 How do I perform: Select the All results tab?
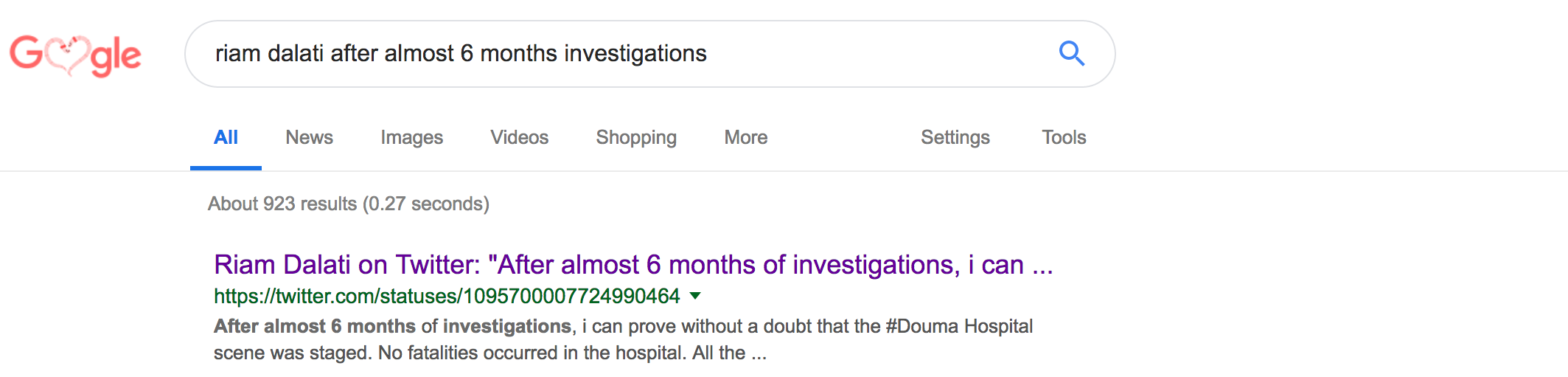[x=226, y=137]
